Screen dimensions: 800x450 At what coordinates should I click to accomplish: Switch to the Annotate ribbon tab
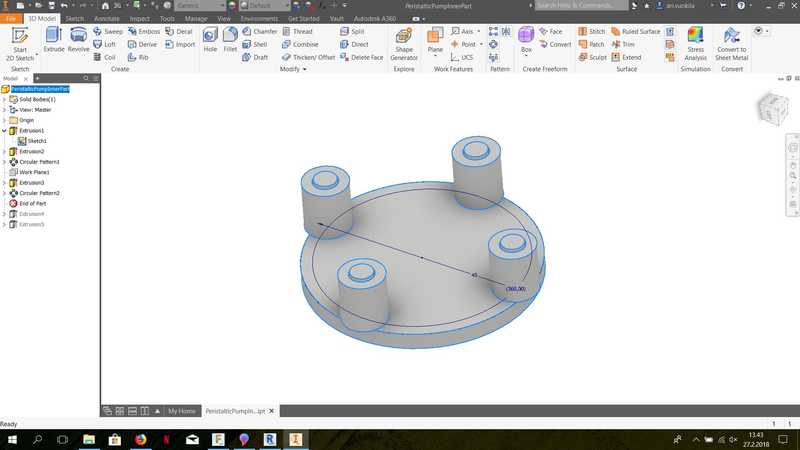107,18
